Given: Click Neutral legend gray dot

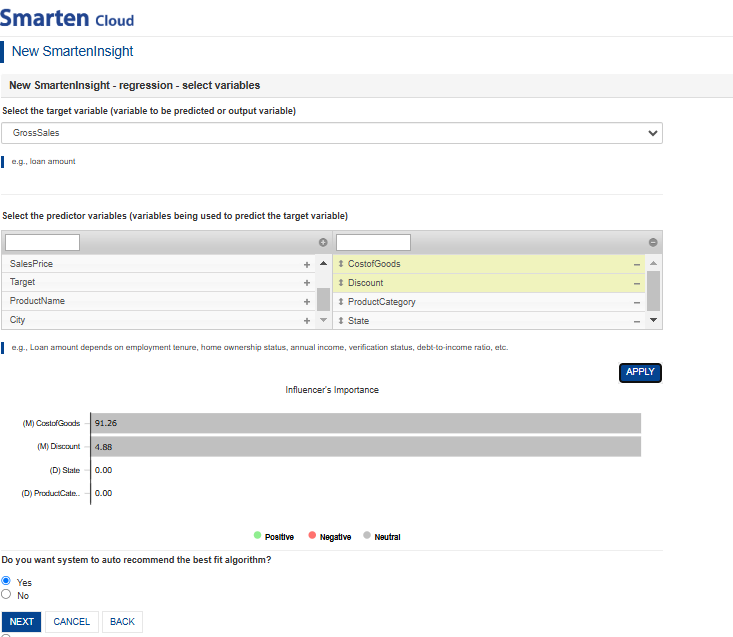Looking at the screenshot, I should [x=367, y=535].
